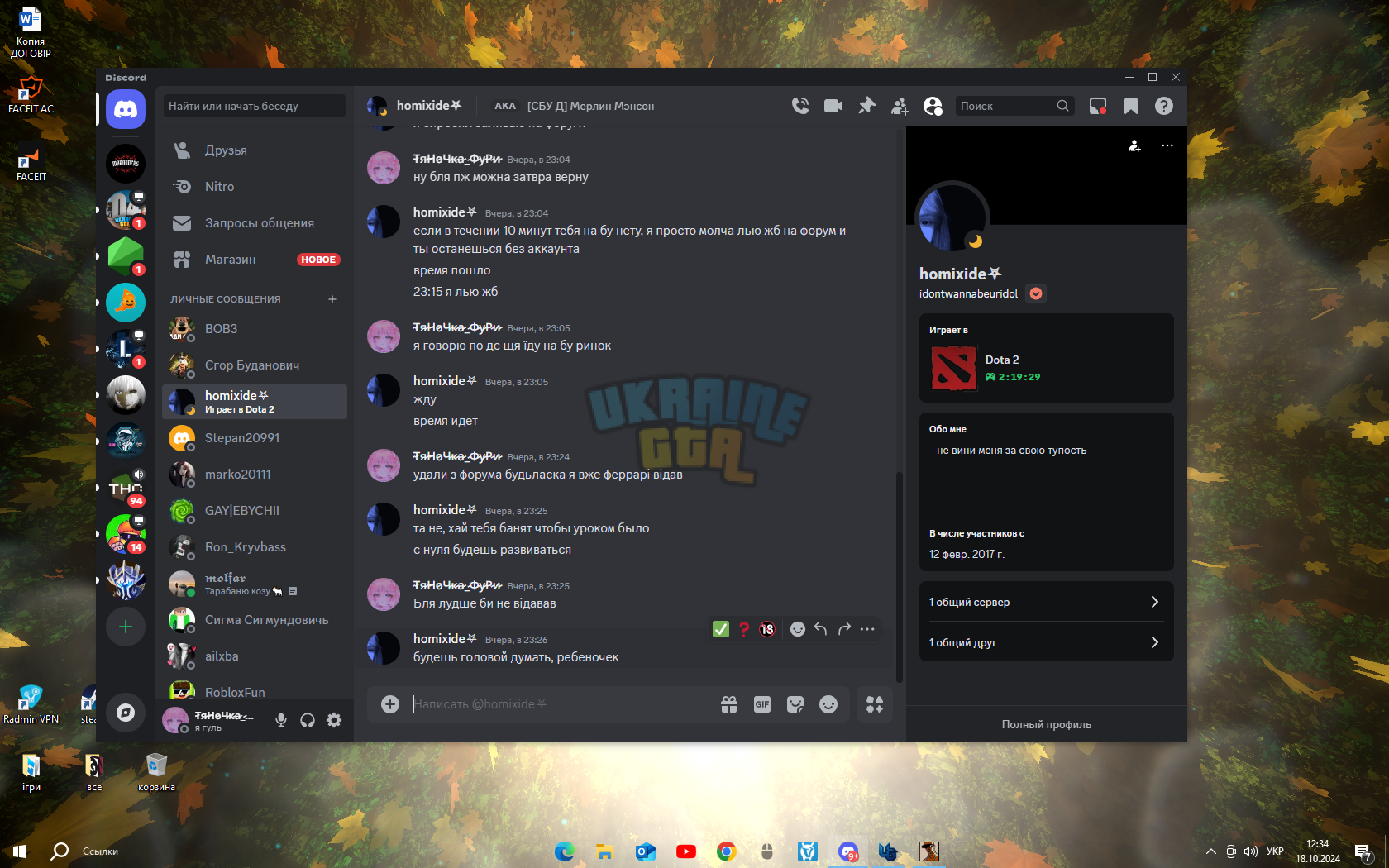Open the Discord inbox
The height and width of the screenshot is (868, 1389).
tap(1098, 106)
